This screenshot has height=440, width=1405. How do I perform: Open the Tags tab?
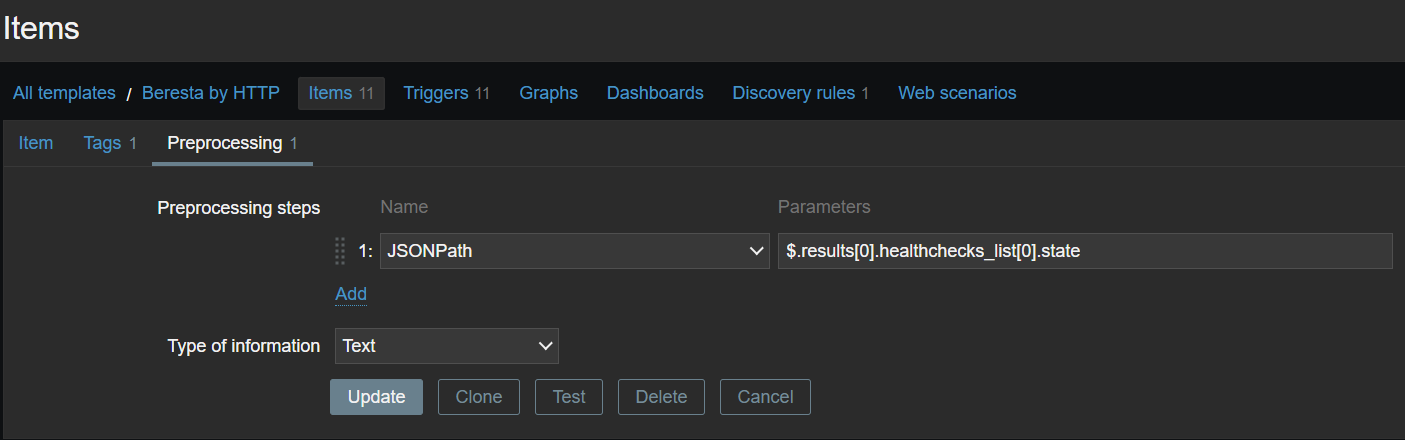coord(109,143)
